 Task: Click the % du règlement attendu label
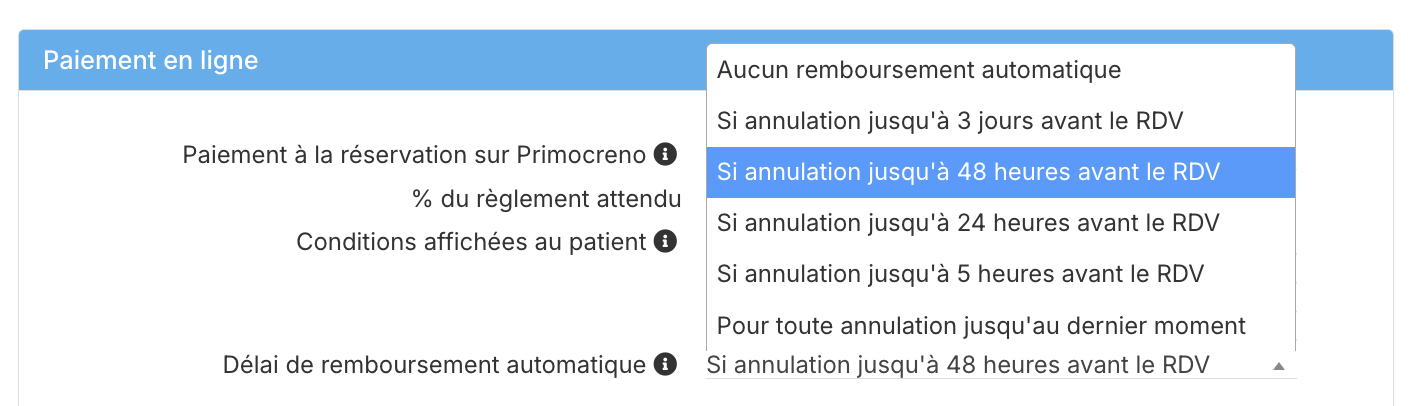pyautogui.click(x=547, y=198)
